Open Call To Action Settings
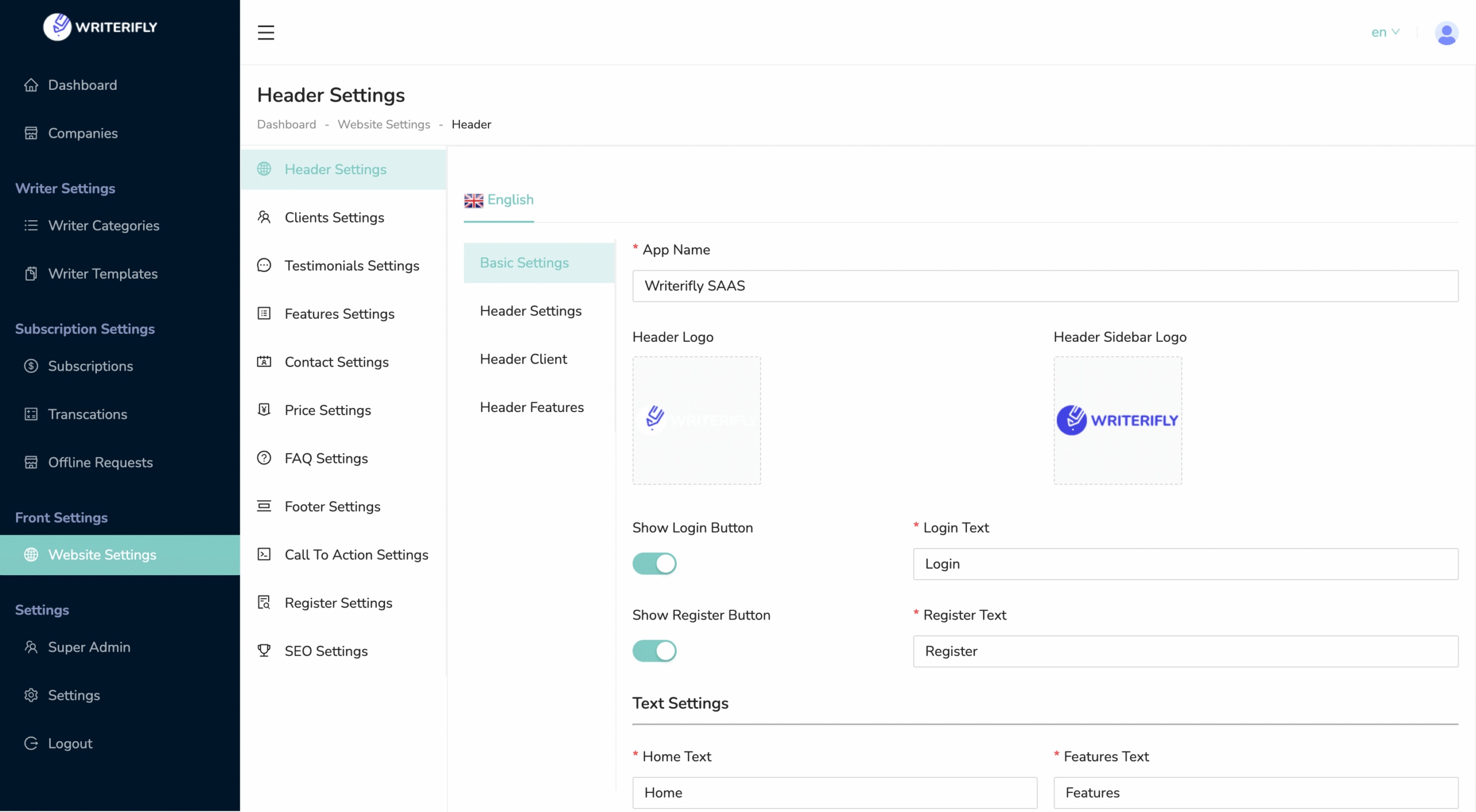The image size is (1476, 812). tap(356, 554)
